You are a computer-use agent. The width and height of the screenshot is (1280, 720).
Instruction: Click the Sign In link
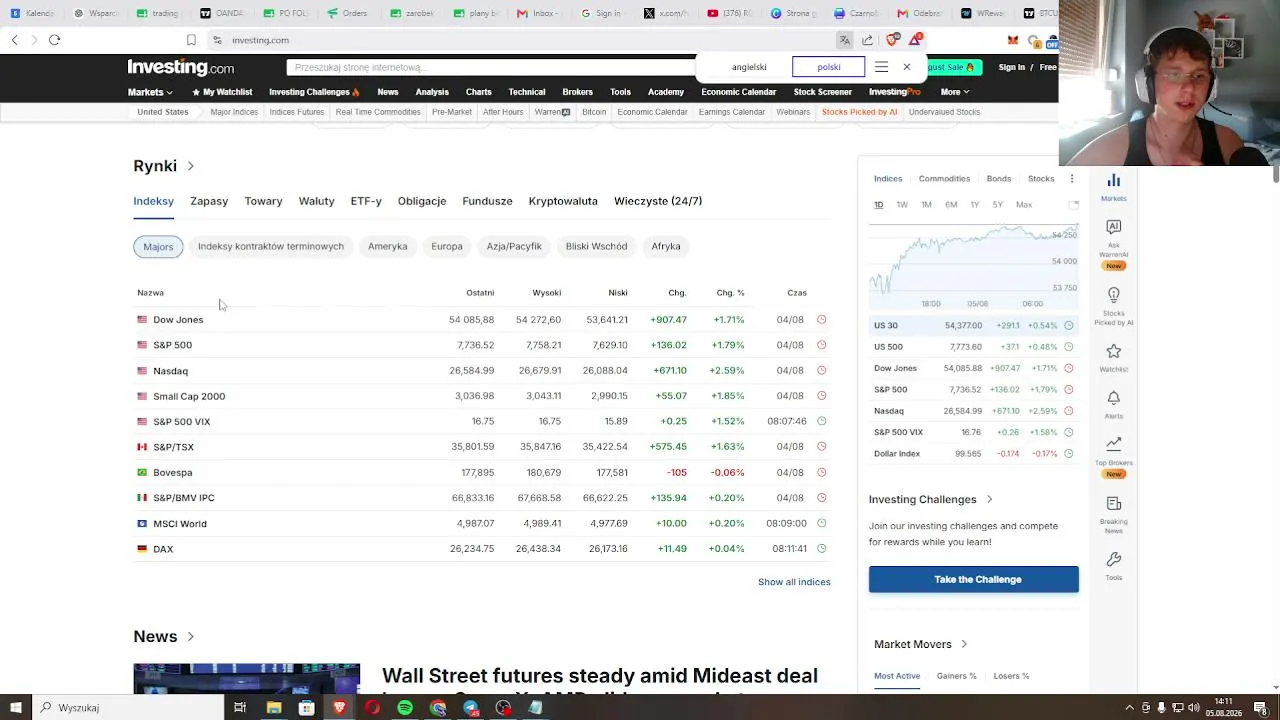pyautogui.click(x=1012, y=67)
